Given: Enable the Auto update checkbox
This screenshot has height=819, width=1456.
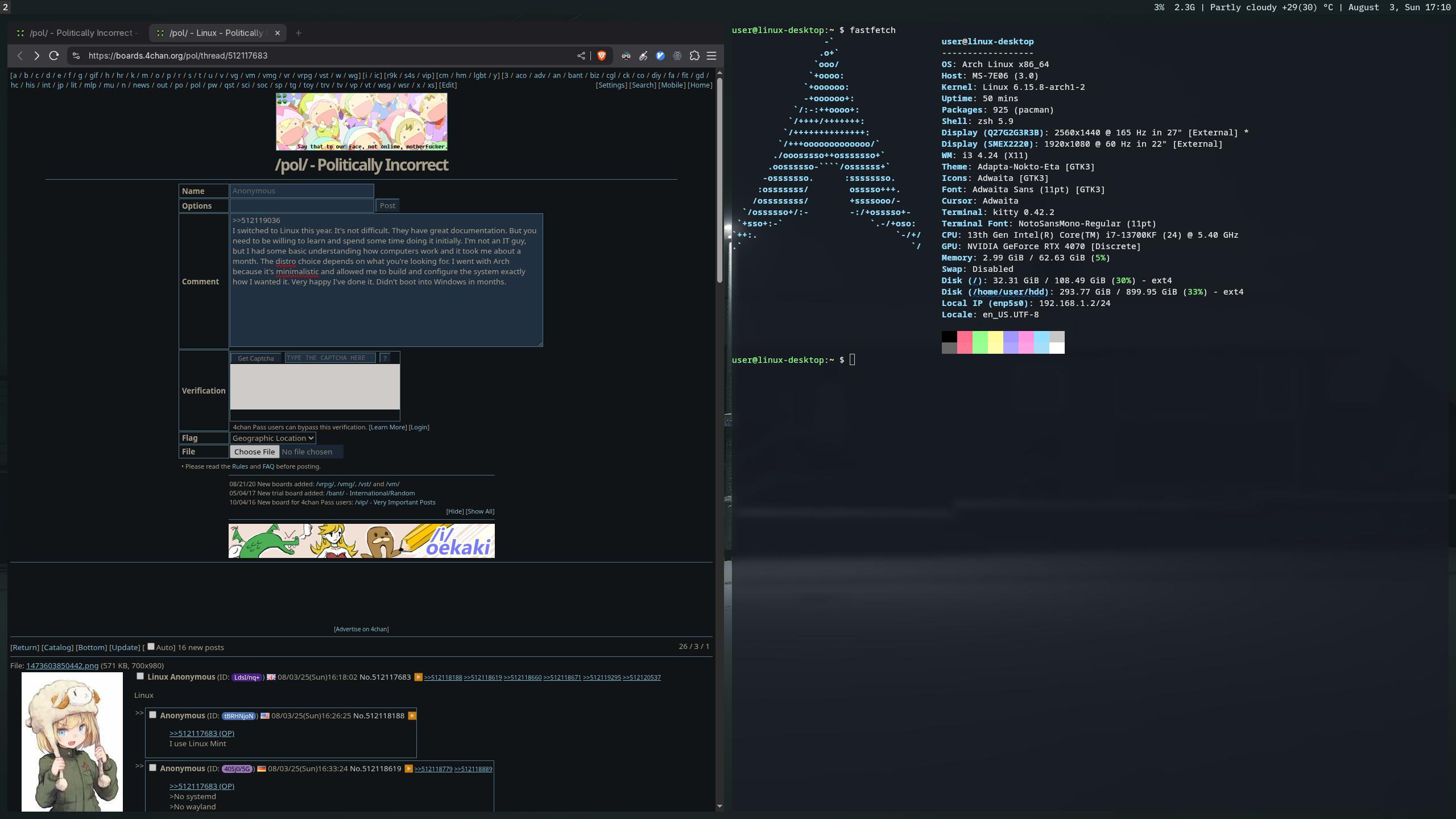Looking at the screenshot, I should point(151,646).
